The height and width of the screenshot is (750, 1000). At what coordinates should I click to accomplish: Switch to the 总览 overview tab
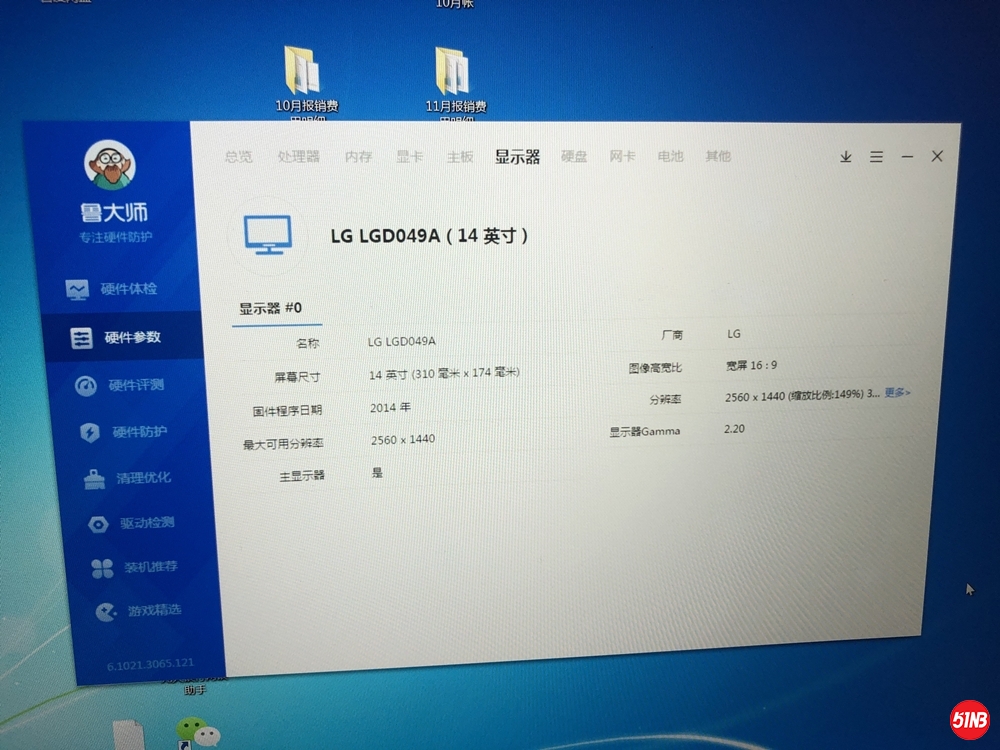tap(239, 157)
